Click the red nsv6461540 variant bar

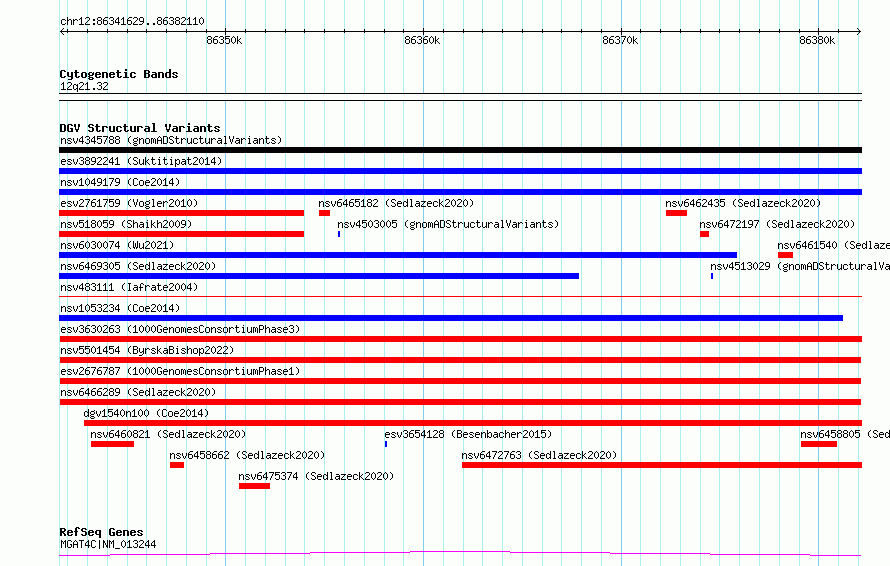pos(786,255)
